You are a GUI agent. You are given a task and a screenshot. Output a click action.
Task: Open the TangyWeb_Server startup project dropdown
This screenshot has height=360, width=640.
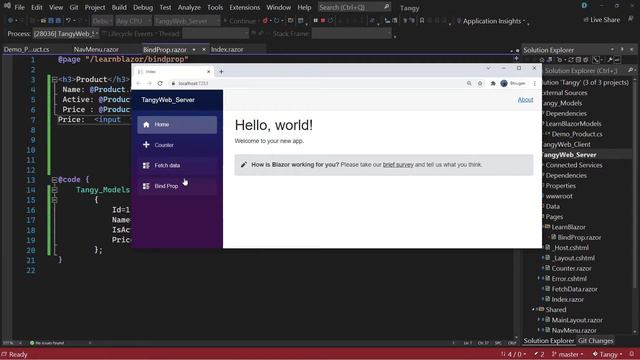(x=187, y=21)
